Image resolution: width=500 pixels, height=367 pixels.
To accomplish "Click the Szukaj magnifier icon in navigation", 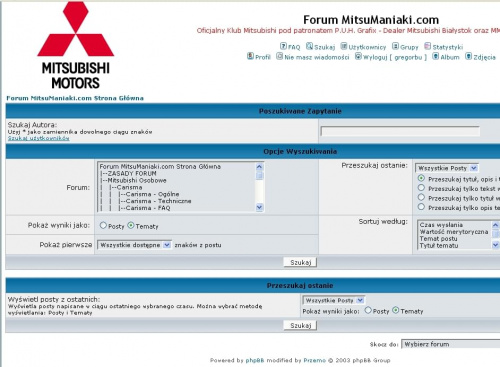I will click(x=309, y=46).
